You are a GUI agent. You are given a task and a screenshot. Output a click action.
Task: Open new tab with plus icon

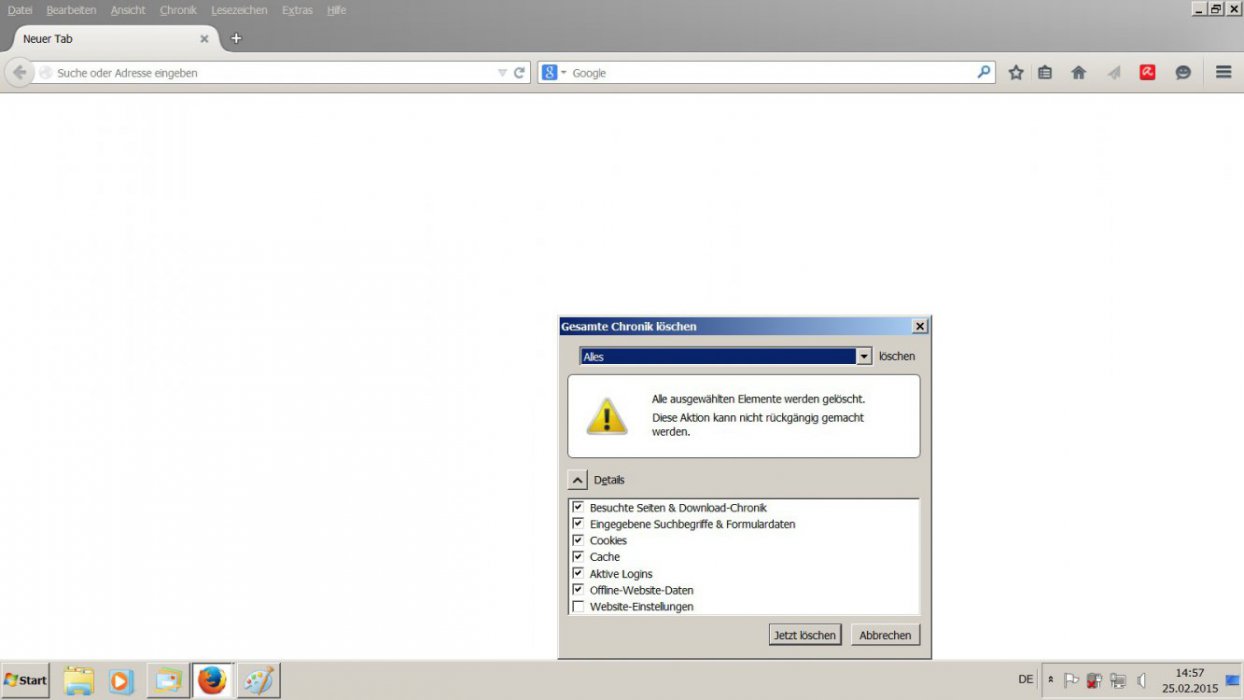(x=236, y=39)
